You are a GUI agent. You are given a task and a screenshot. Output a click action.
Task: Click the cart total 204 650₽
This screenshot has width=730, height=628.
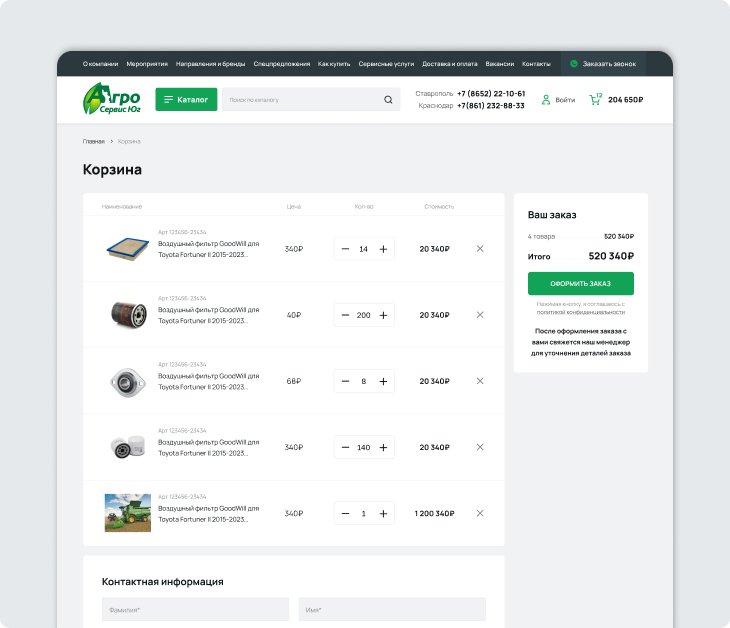(x=625, y=100)
